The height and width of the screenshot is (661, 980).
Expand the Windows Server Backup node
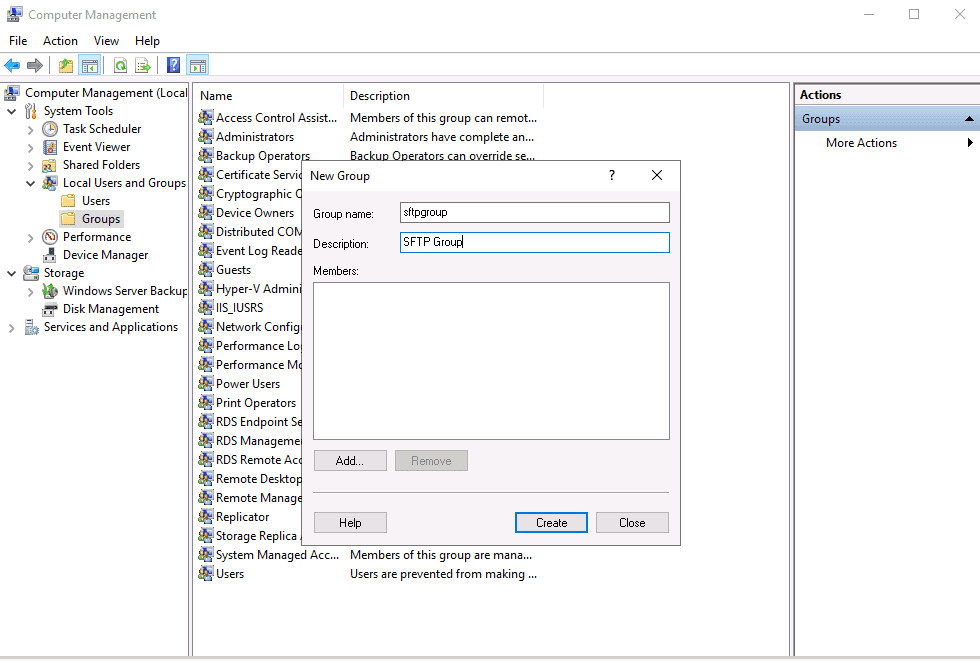31,291
